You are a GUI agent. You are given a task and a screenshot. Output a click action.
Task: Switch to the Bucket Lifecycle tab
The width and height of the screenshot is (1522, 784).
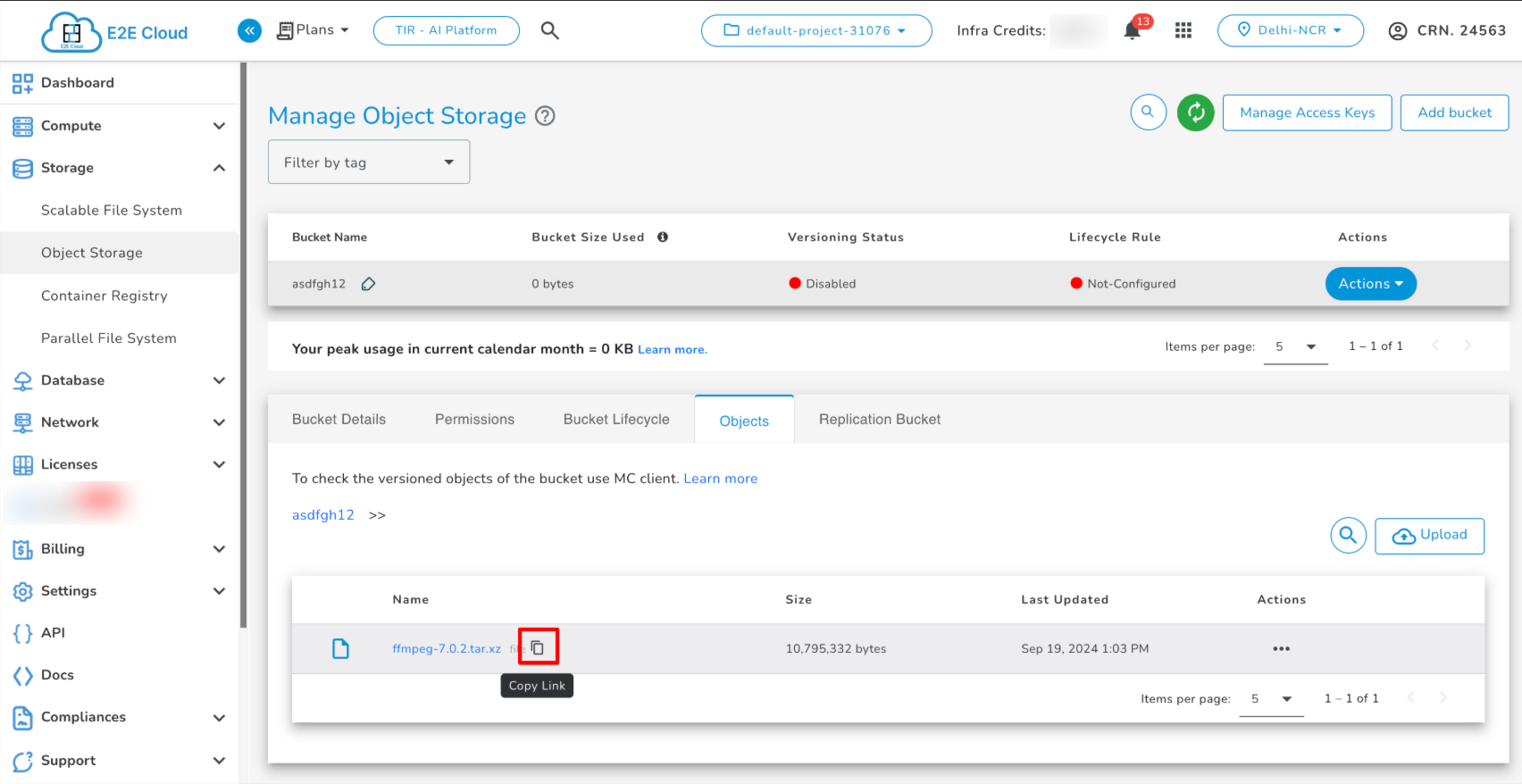click(616, 420)
